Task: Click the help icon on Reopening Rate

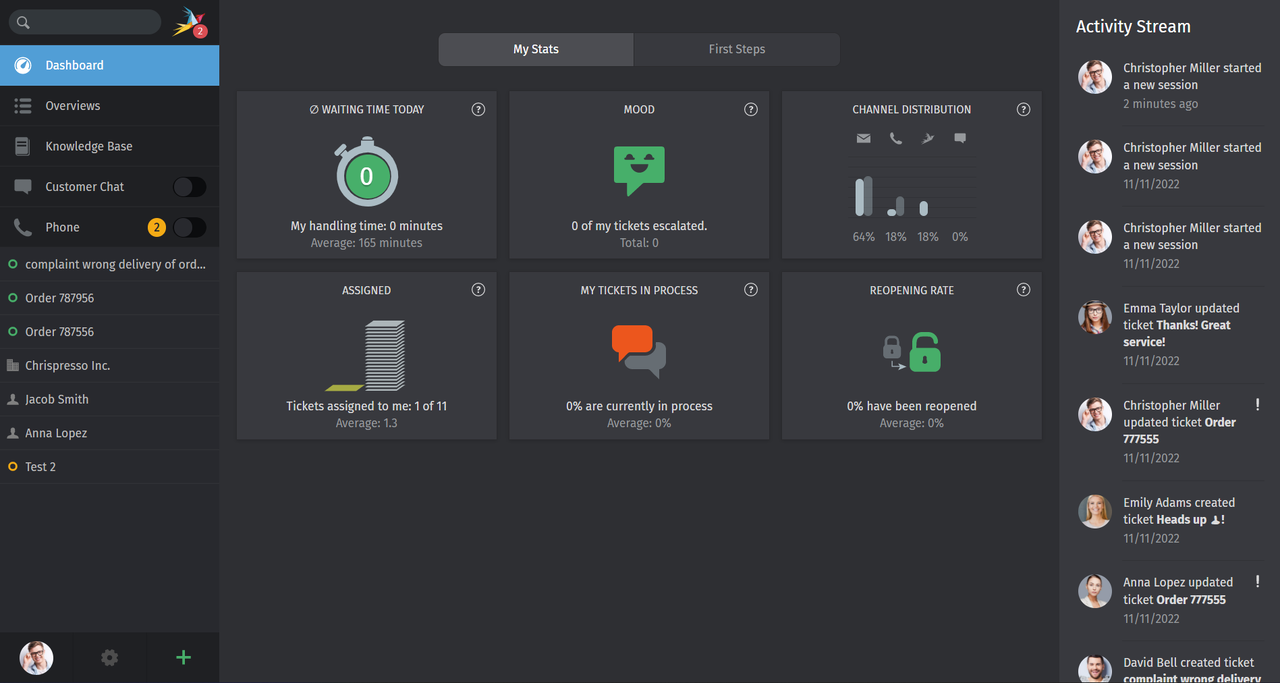Action: point(1023,290)
